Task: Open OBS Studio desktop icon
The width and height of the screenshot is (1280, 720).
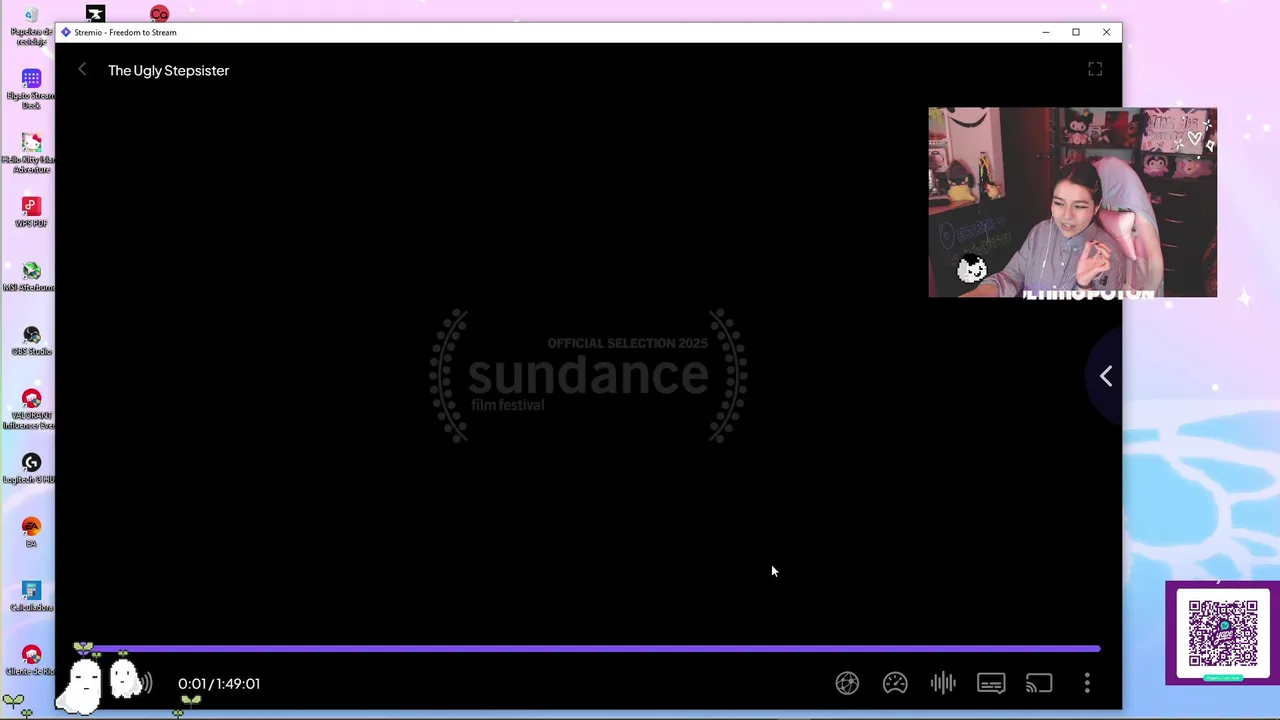Action: 31,341
